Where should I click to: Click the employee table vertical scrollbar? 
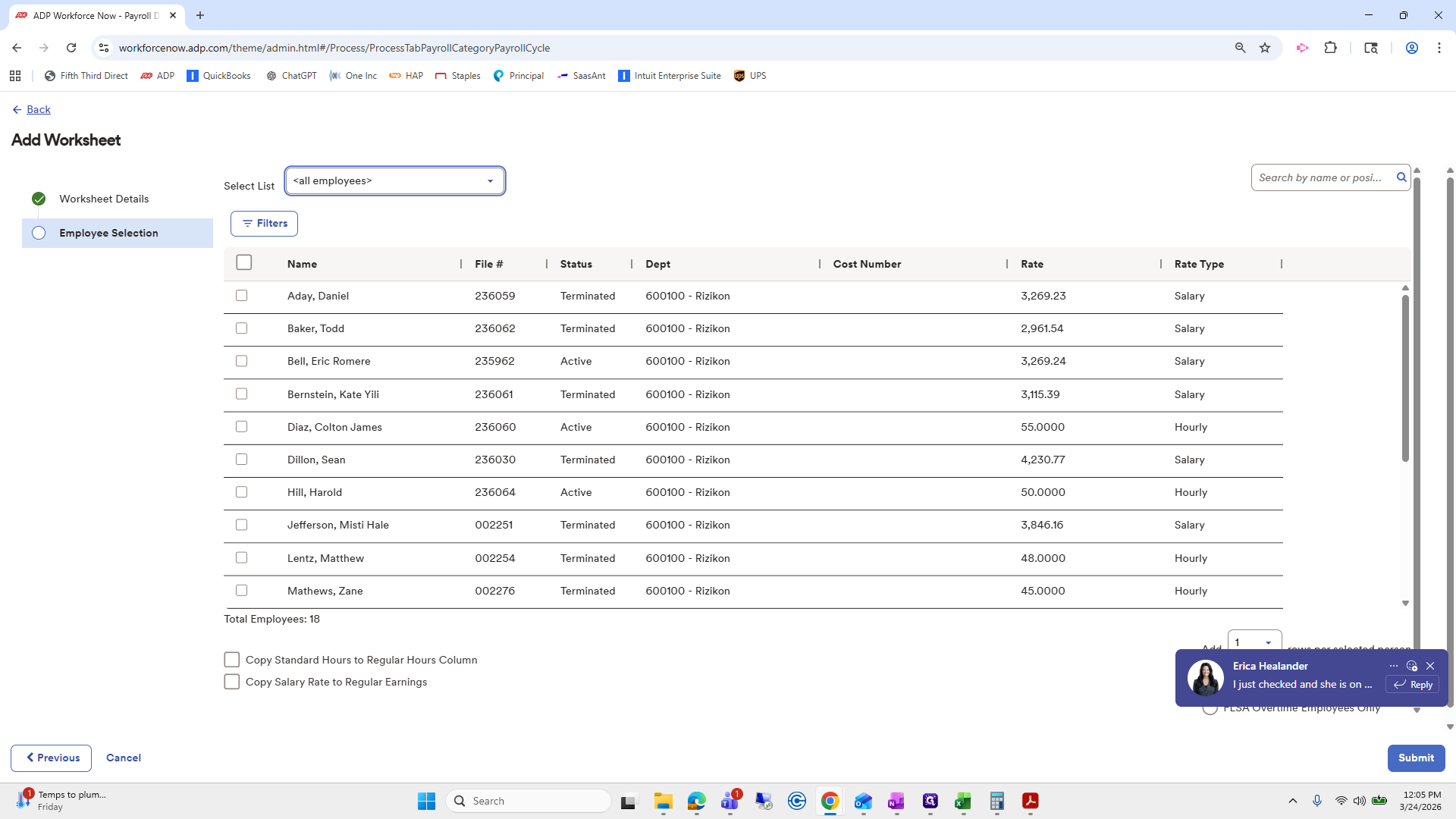(1405, 379)
